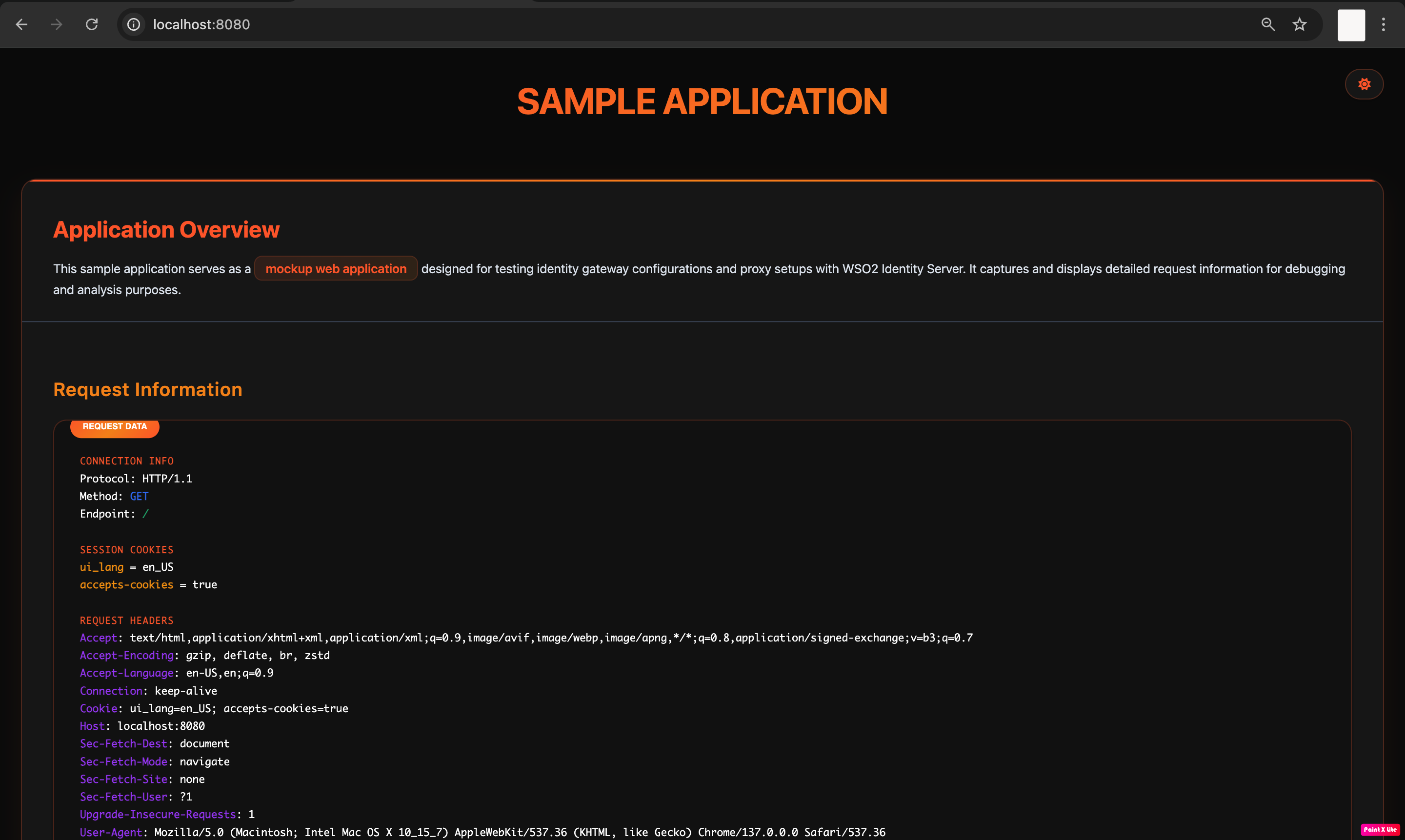
Task: Click the Protocol: HTTP/1.1 line
Action: [136, 479]
